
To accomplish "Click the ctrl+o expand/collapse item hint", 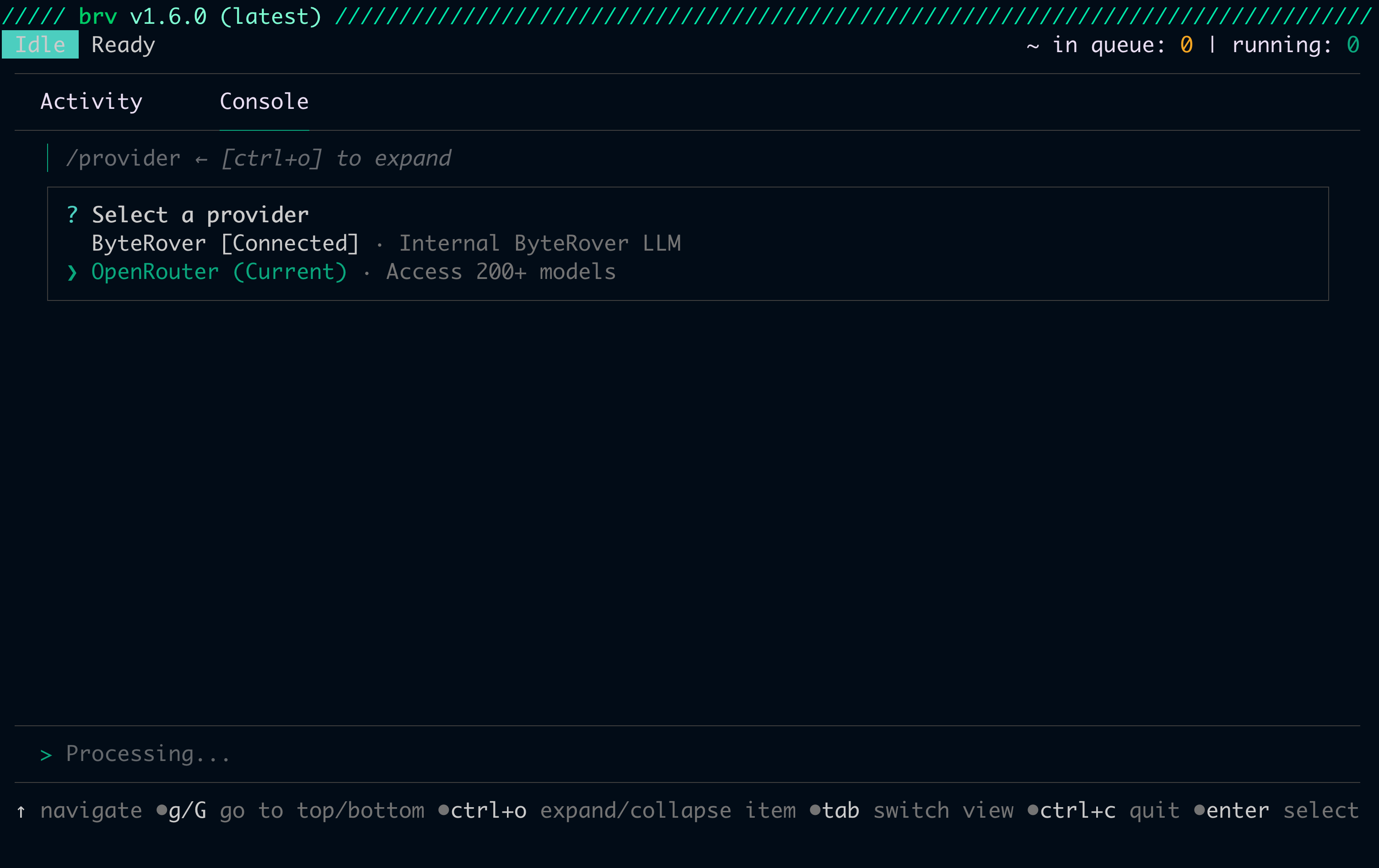I will [616, 811].
